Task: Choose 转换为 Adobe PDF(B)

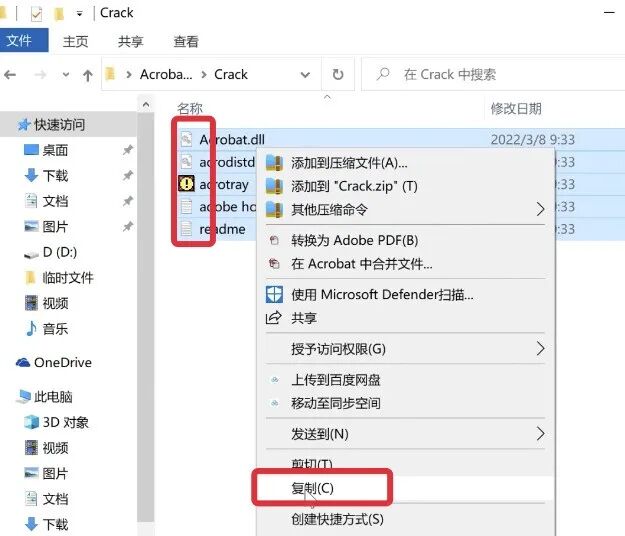Action: 406,240
